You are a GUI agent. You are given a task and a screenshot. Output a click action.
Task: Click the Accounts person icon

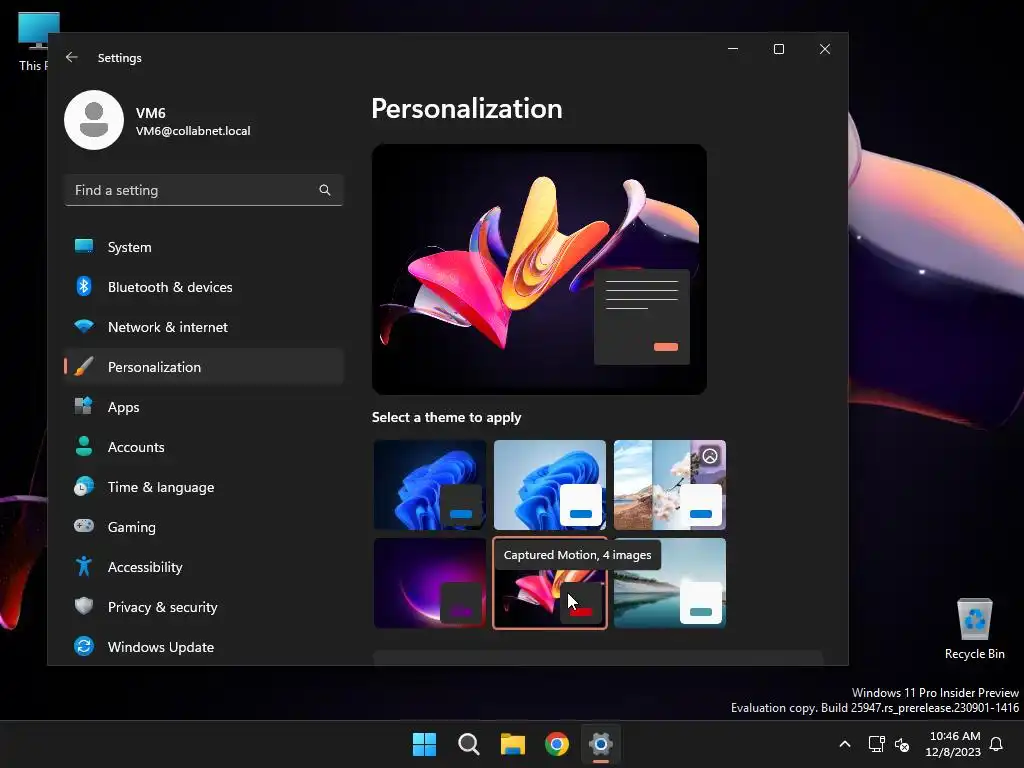[84, 446]
